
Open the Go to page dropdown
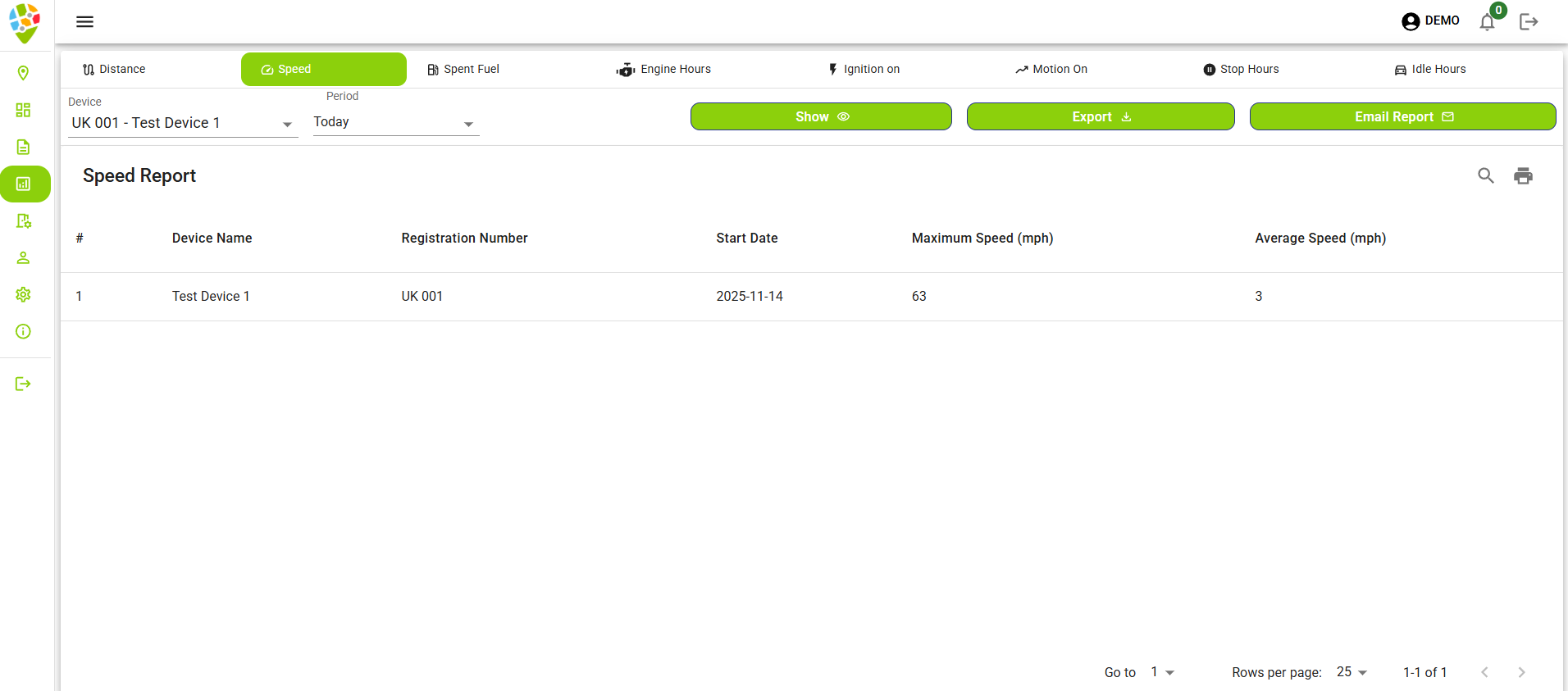[x=1162, y=672]
